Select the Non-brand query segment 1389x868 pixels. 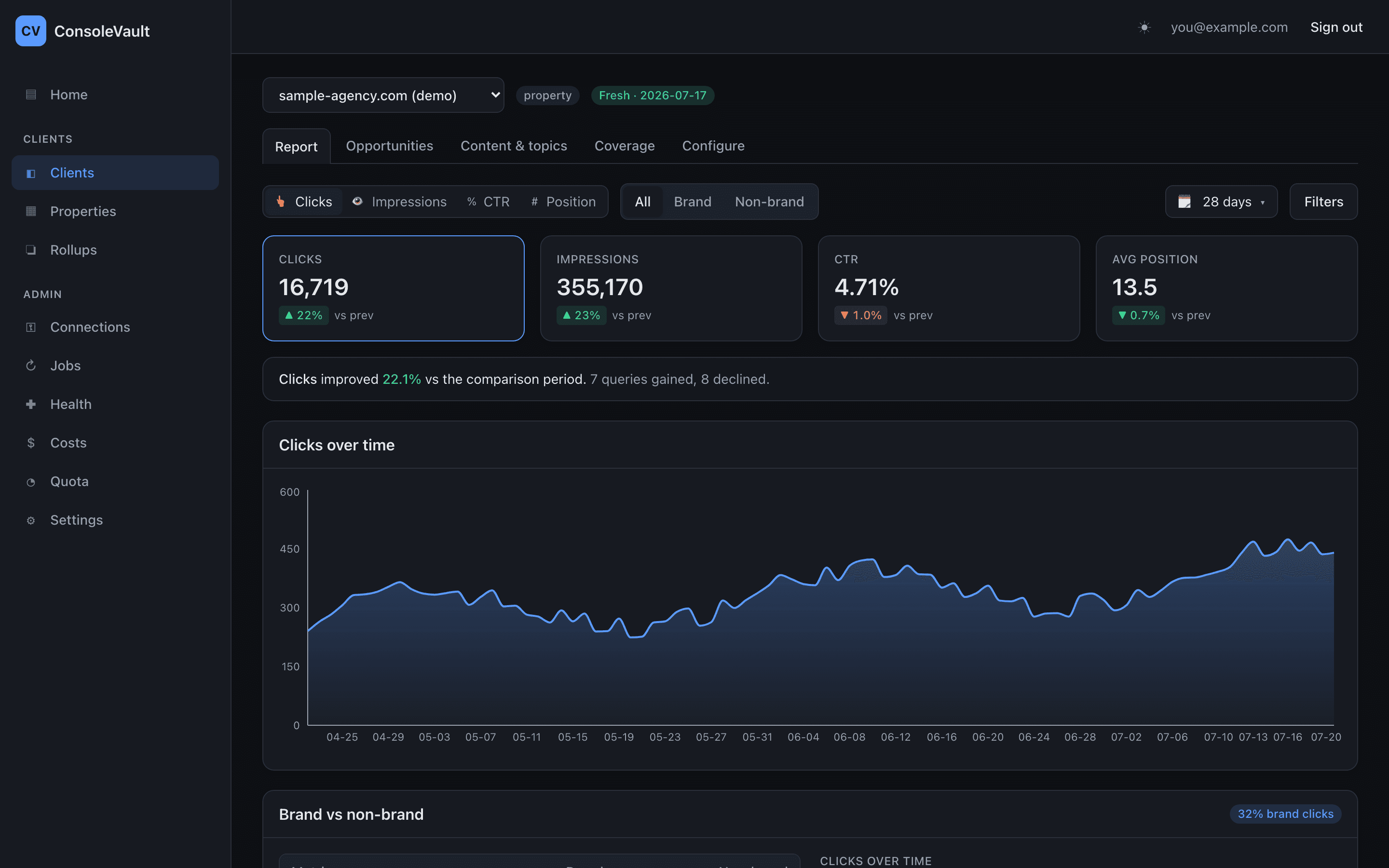pos(769,202)
